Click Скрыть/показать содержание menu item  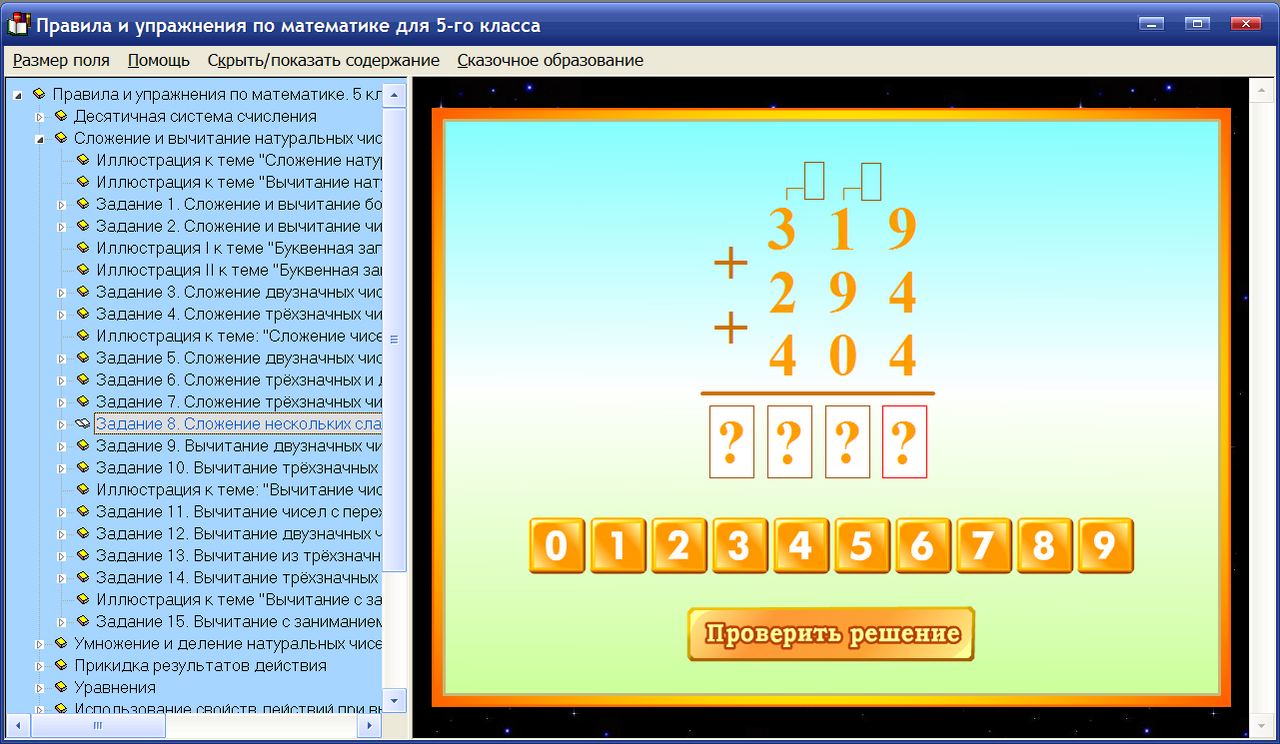coord(323,60)
